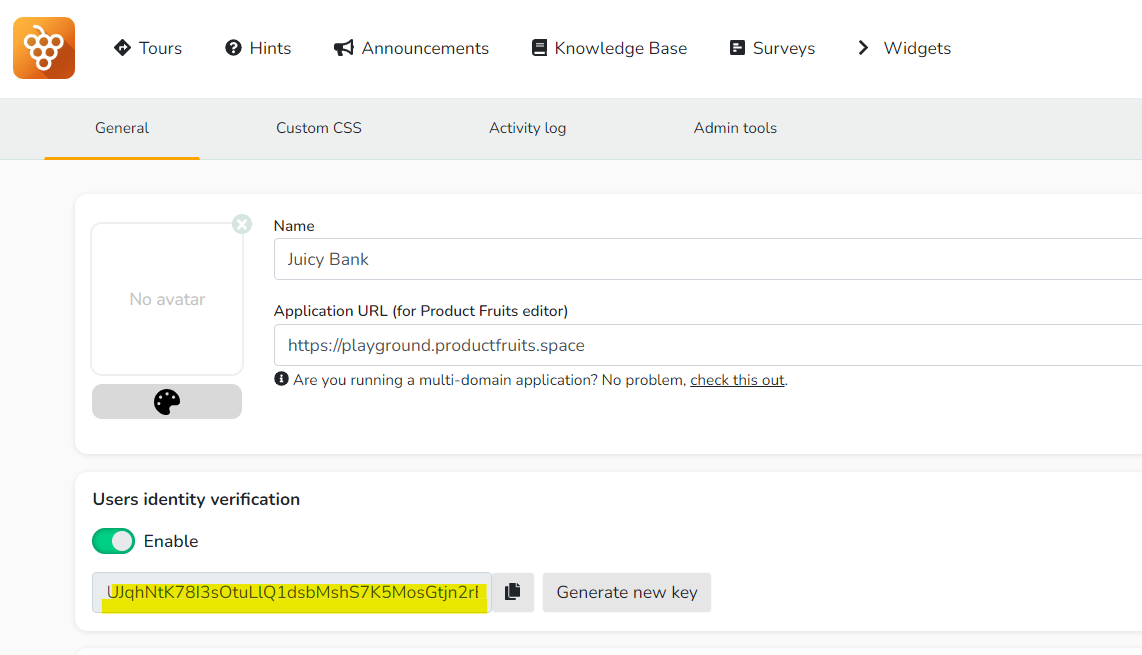Remove avatar with the X icon

[x=242, y=224]
